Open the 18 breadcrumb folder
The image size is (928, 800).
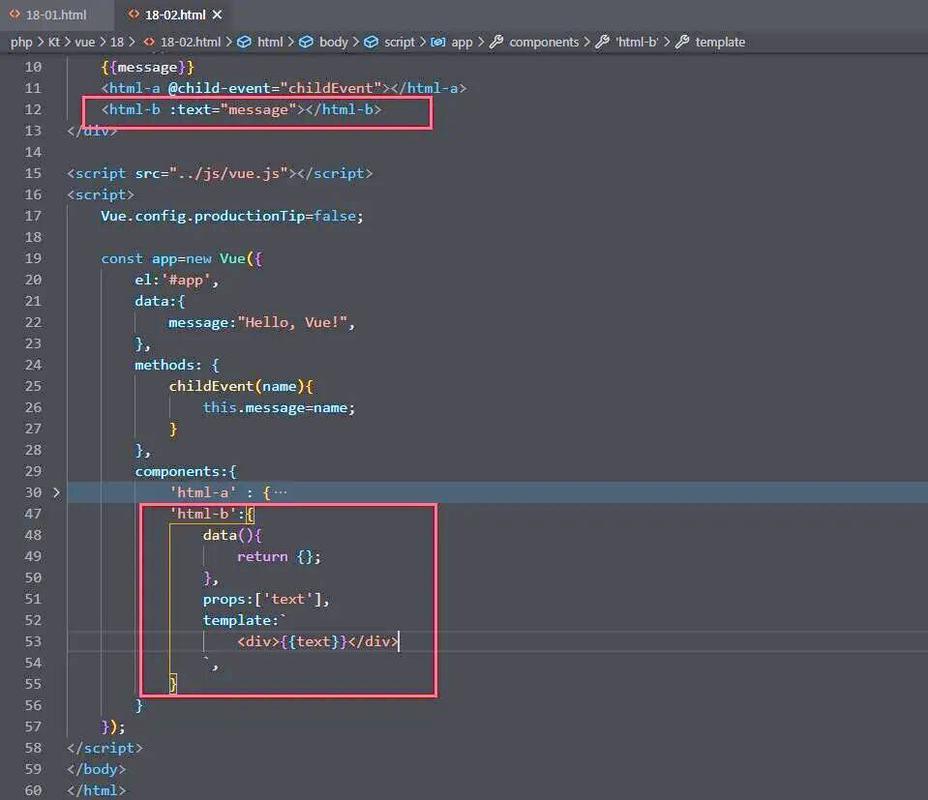(117, 42)
